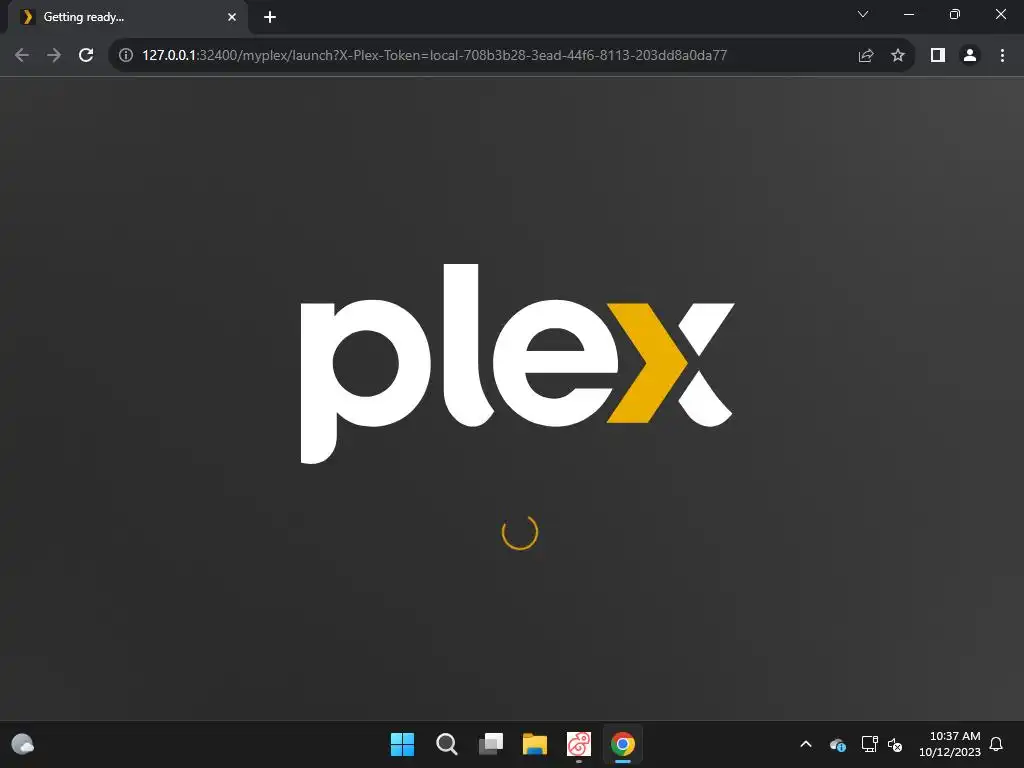Close the "Getting ready..." tab
The width and height of the screenshot is (1024, 768).
tap(232, 17)
